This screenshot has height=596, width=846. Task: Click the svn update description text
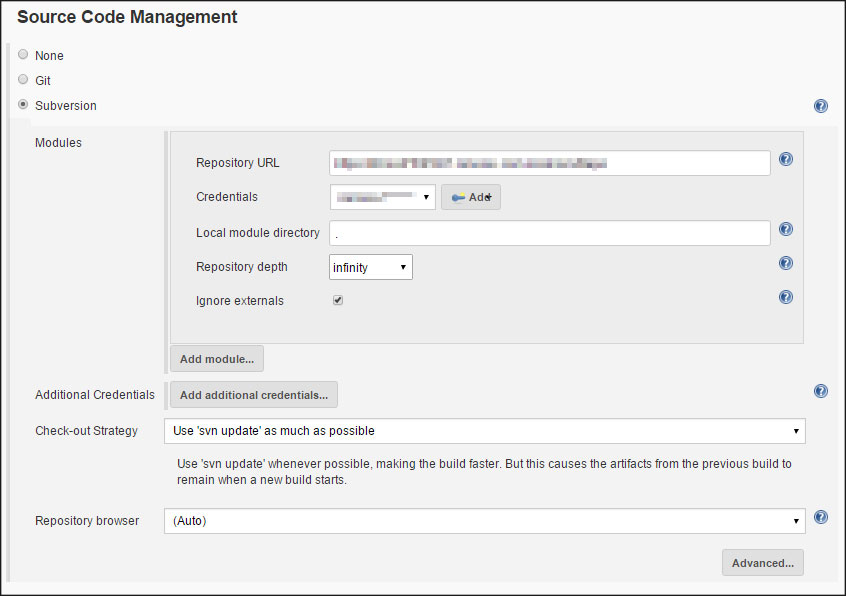(484, 472)
